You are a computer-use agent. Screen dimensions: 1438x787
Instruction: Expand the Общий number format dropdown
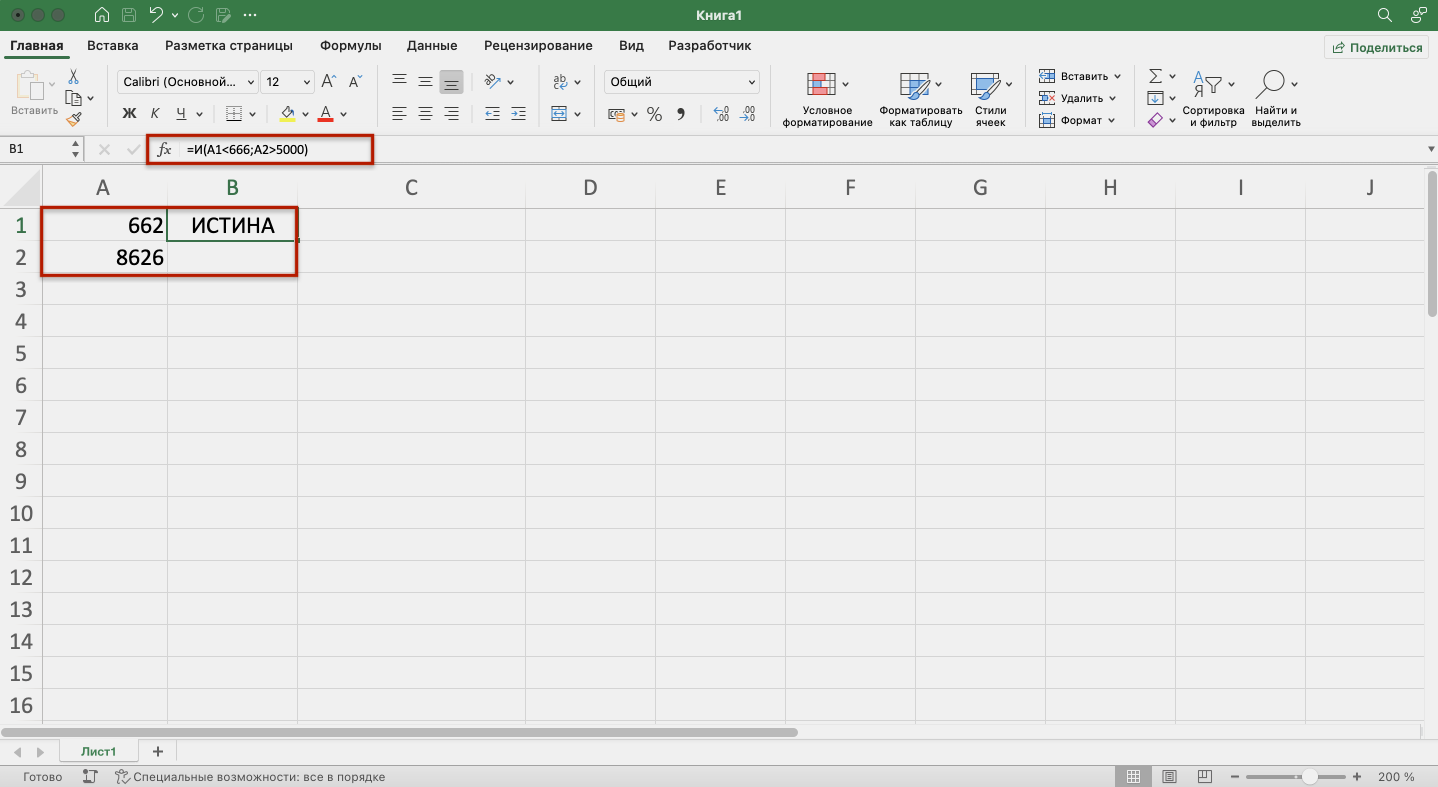coord(752,82)
